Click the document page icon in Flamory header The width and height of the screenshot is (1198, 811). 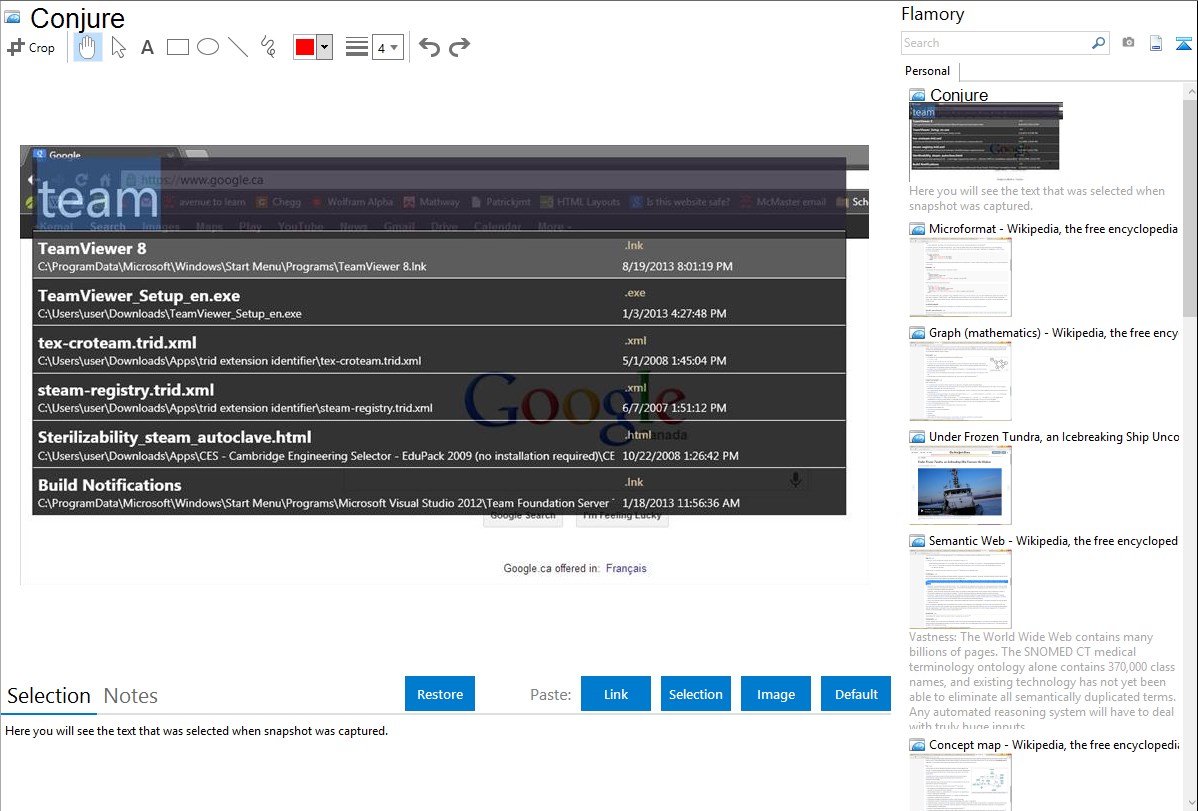[1156, 43]
